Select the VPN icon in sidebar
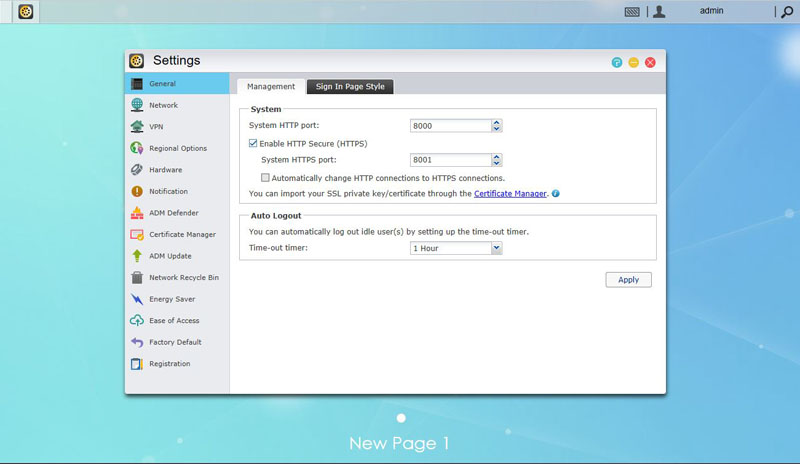 (137, 127)
